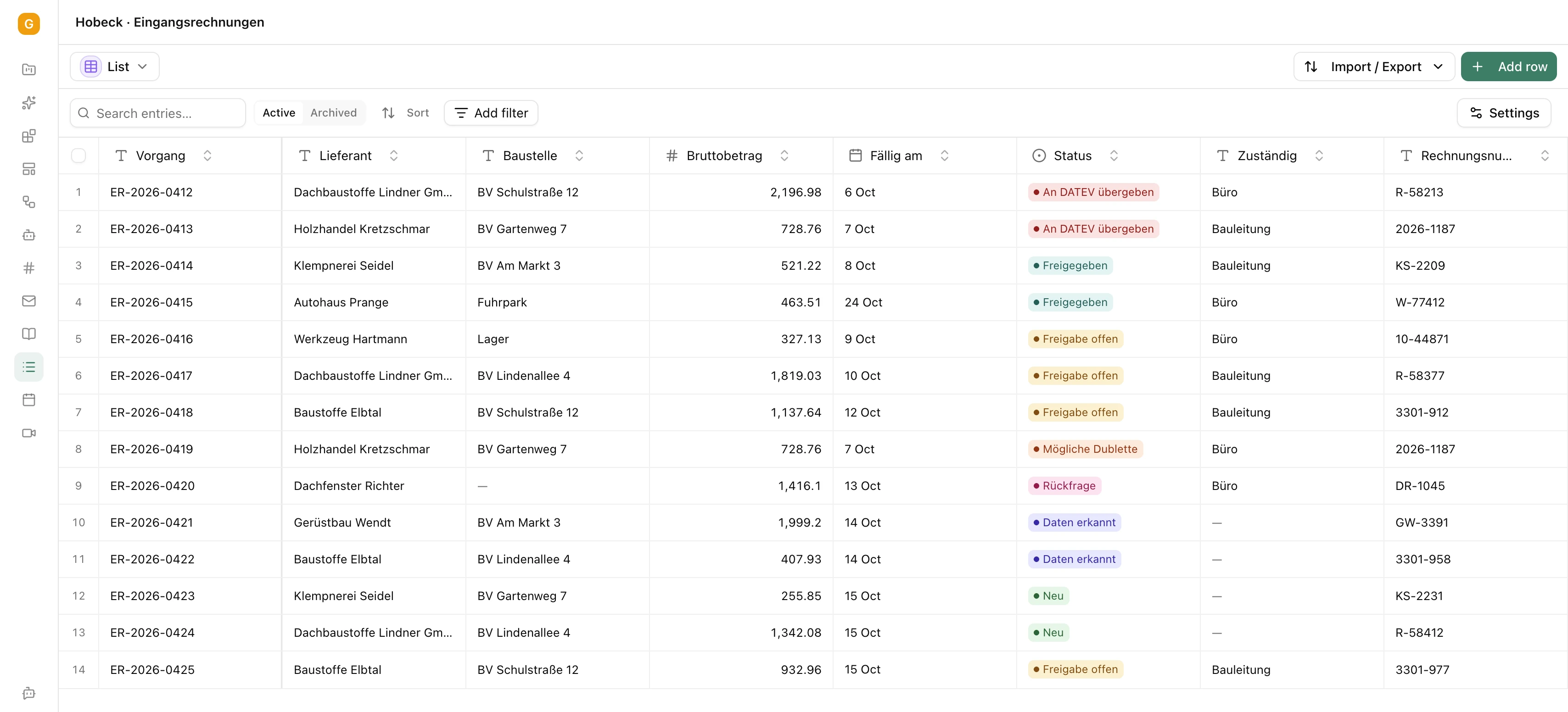Open the layout blocks icon in sidebar
The height and width of the screenshot is (712, 1568).
coord(28,168)
